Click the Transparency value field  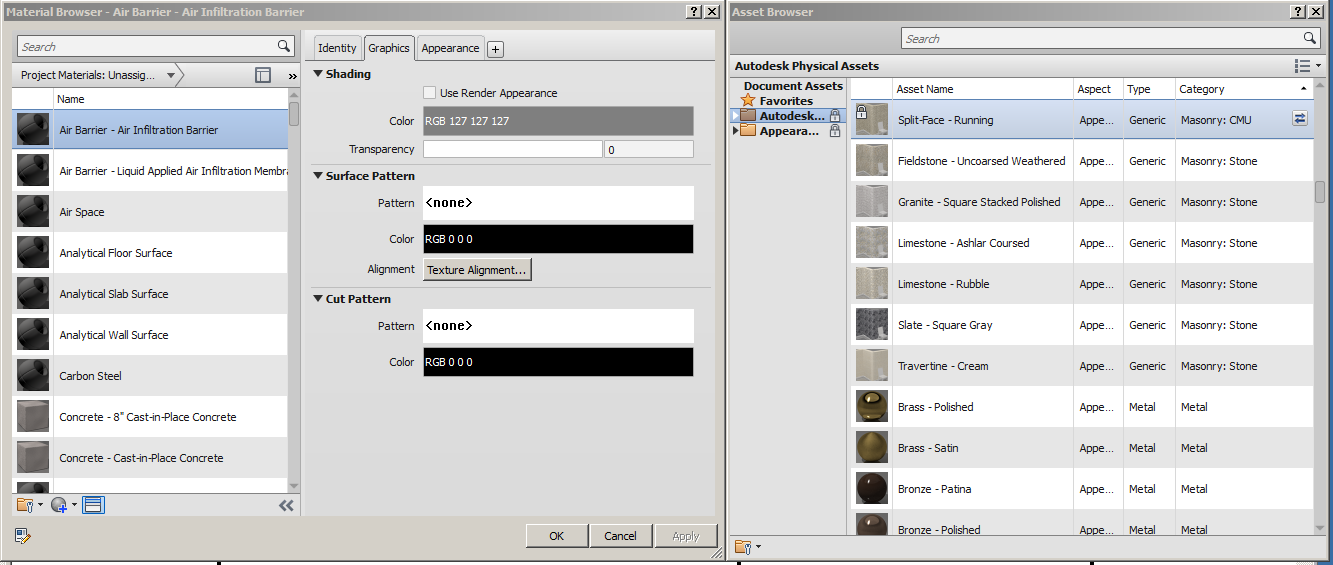click(x=649, y=149)
